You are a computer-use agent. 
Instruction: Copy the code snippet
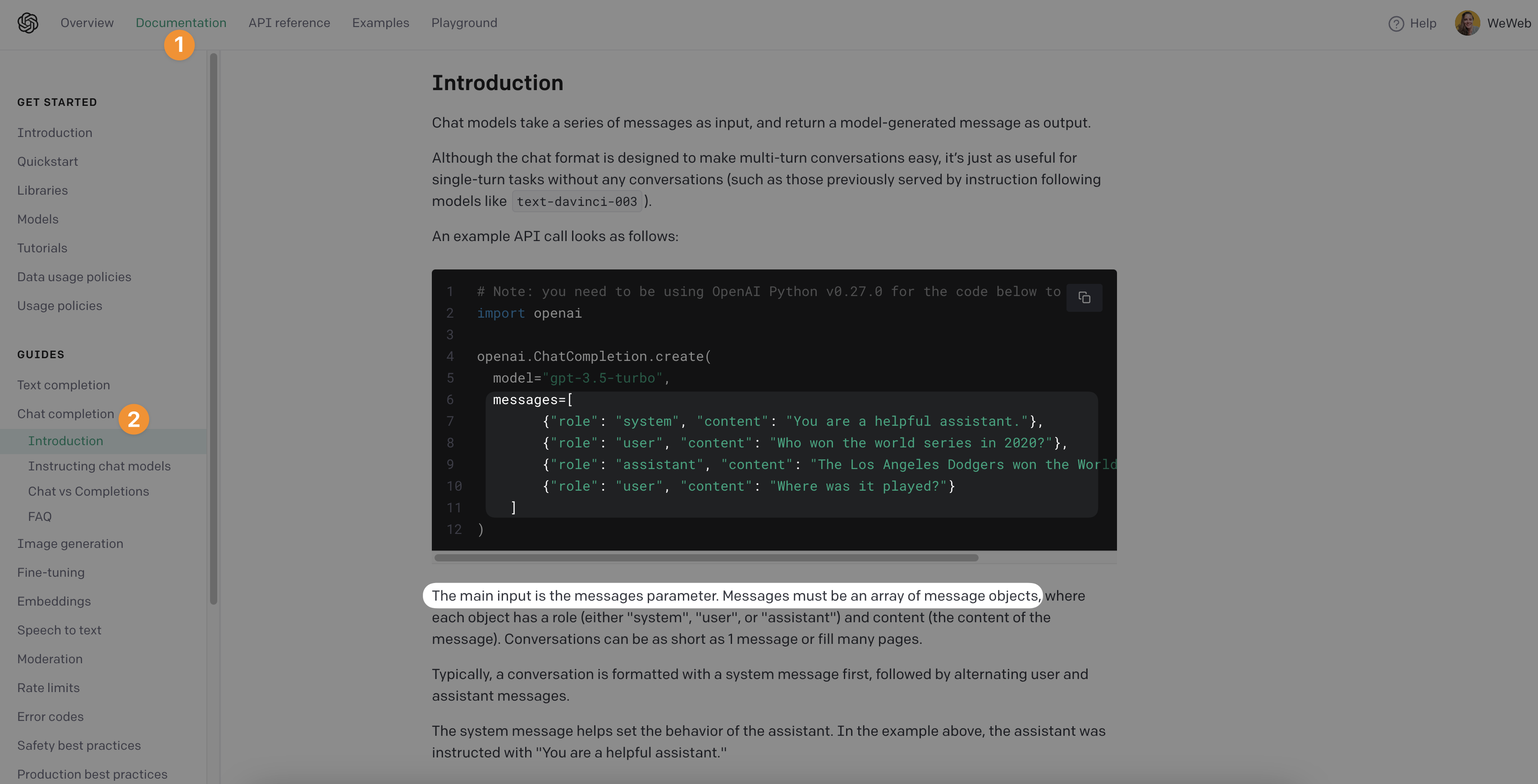tap(1084, 298)
